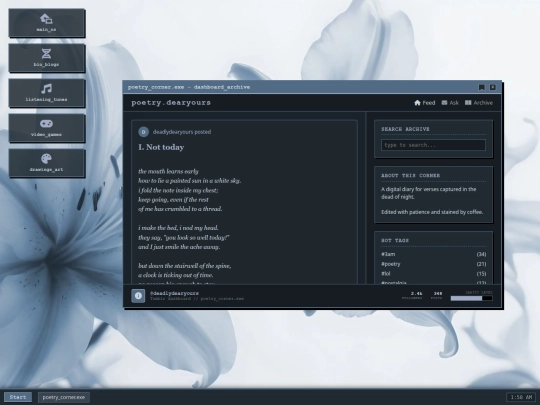Screen dimensions: 540x405
Task: Open the video_games gamepad shortcut
Action: (47, 128)
